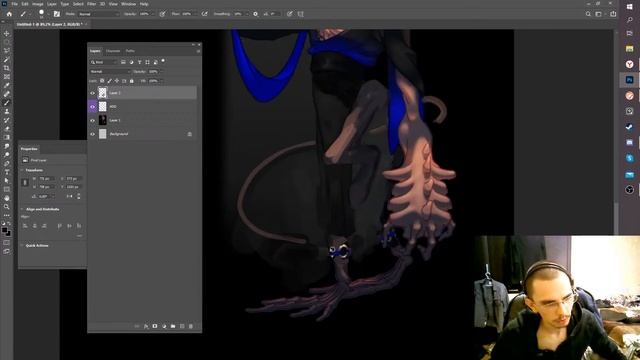This screenshot has height=360, width=640.
Task: Select the Eyedropper tool
Action: click(7, 85)
